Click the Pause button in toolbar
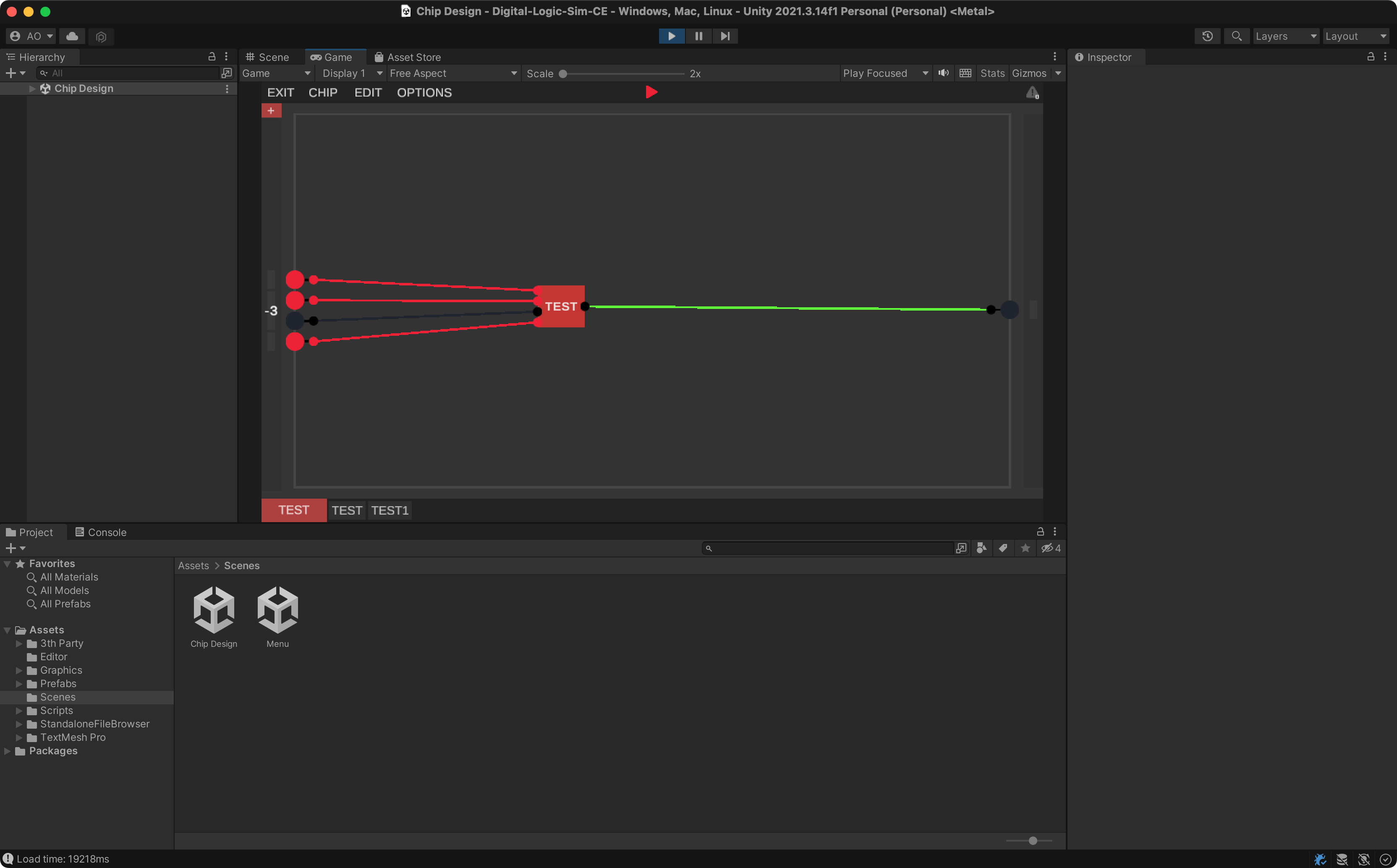The height and width of the screenshot is (868, 1397). point(698,36)
